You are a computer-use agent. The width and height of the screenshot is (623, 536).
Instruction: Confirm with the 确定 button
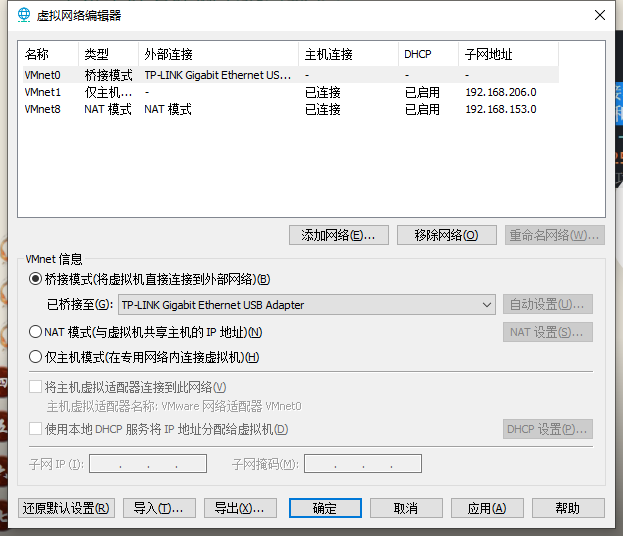coord(325,508)
